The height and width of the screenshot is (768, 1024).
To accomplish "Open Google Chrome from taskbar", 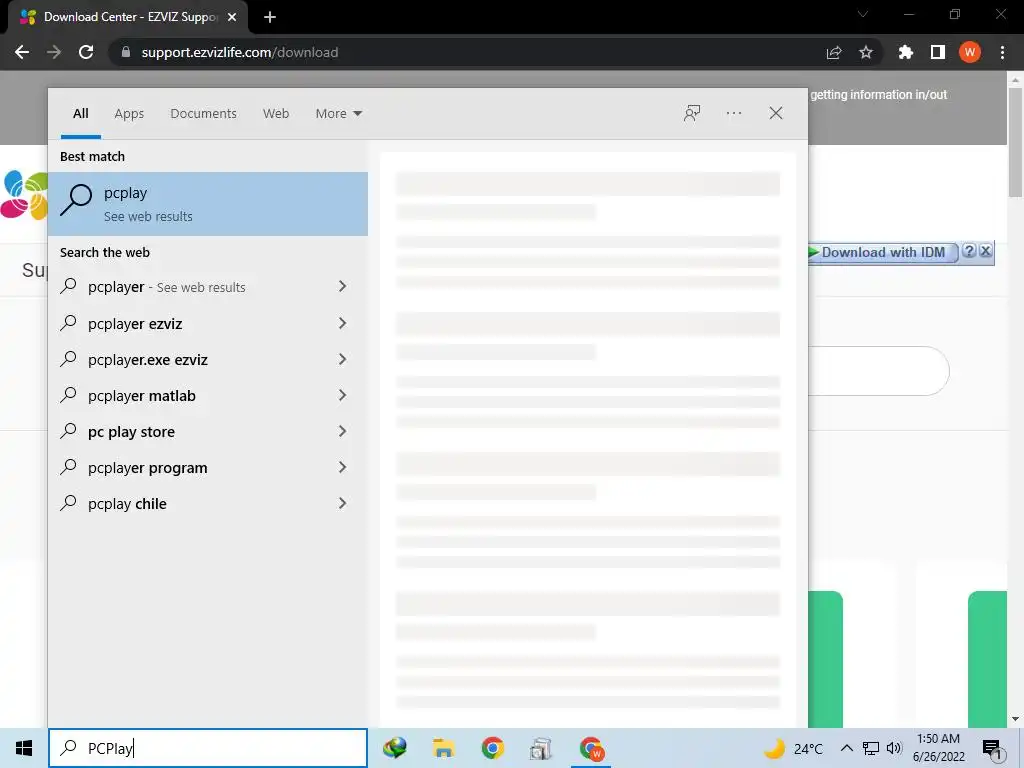I will [492, 748].
